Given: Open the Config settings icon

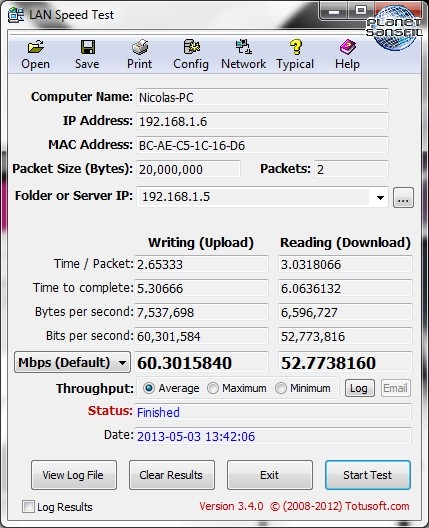Looking at the screenshot, I should (192, 47).
